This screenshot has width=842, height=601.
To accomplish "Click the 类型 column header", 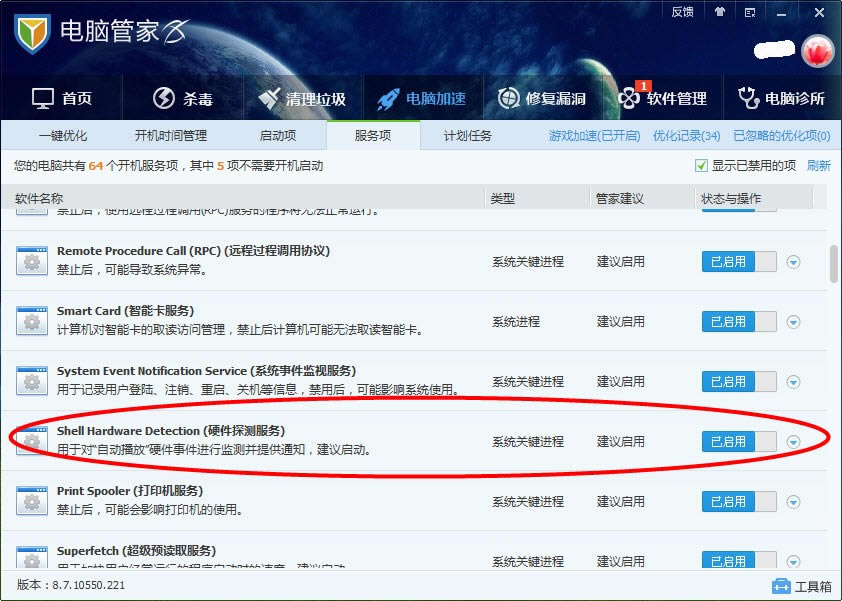I will pyautogui.click(x=502, y=198).
